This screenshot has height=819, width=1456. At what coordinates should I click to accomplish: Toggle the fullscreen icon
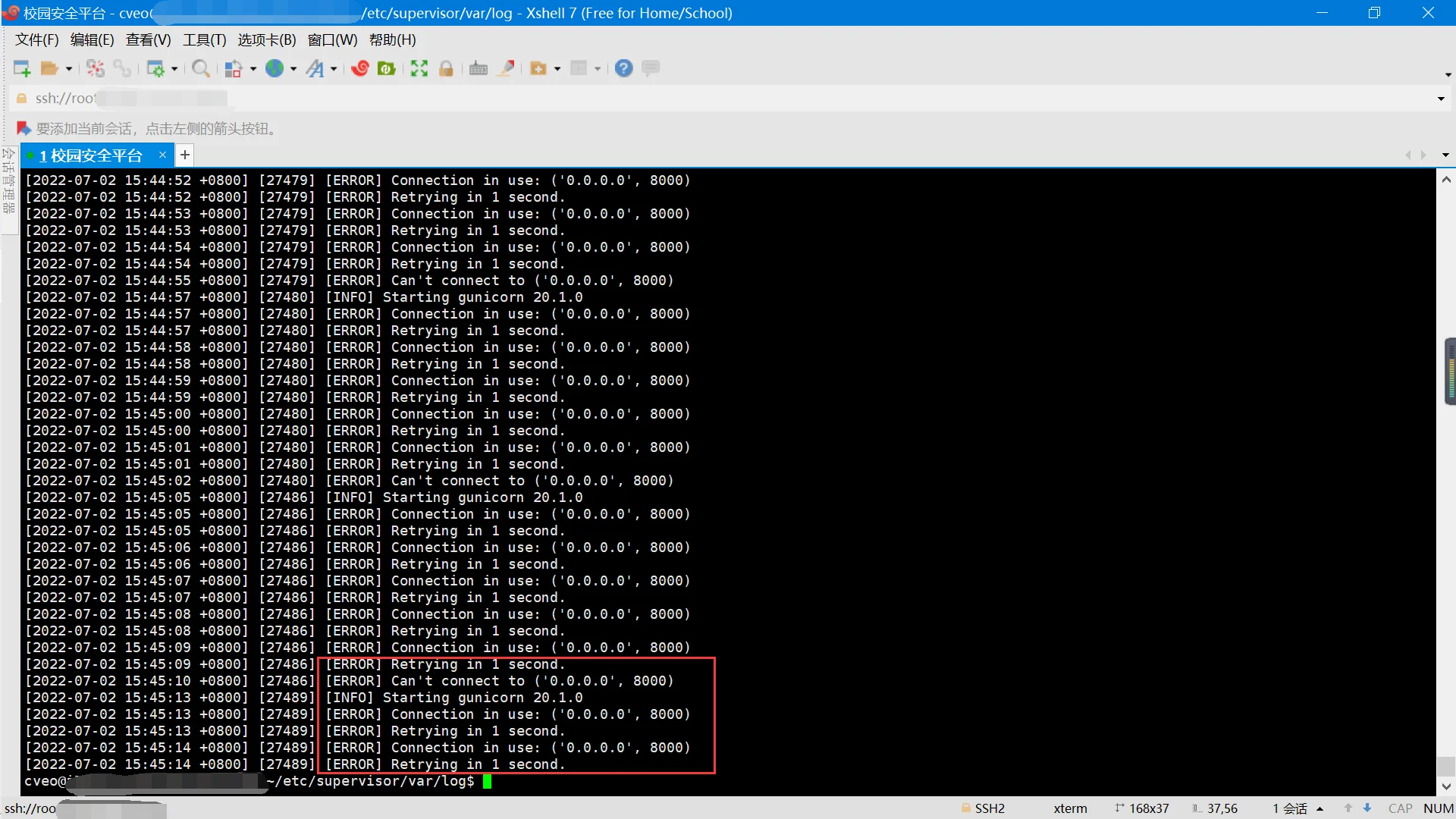pos(419,69)
